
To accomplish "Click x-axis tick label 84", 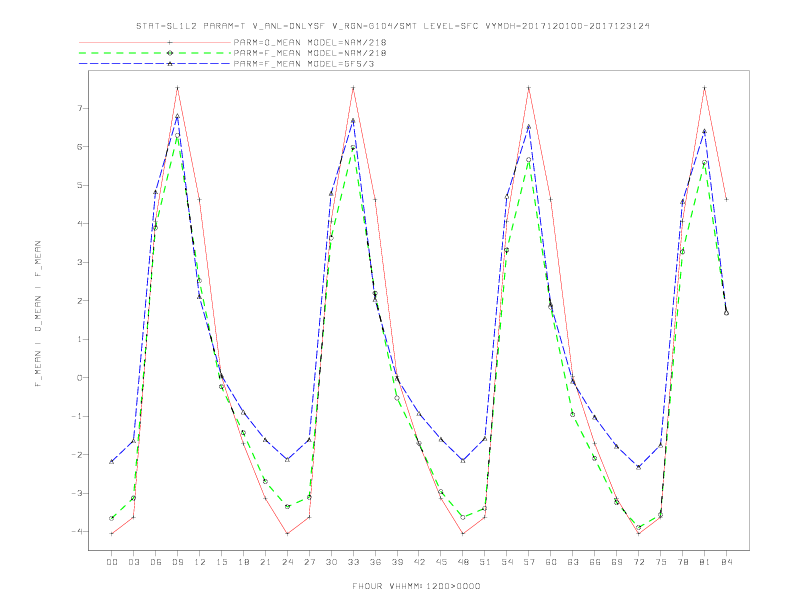I will tap(726, 562).
